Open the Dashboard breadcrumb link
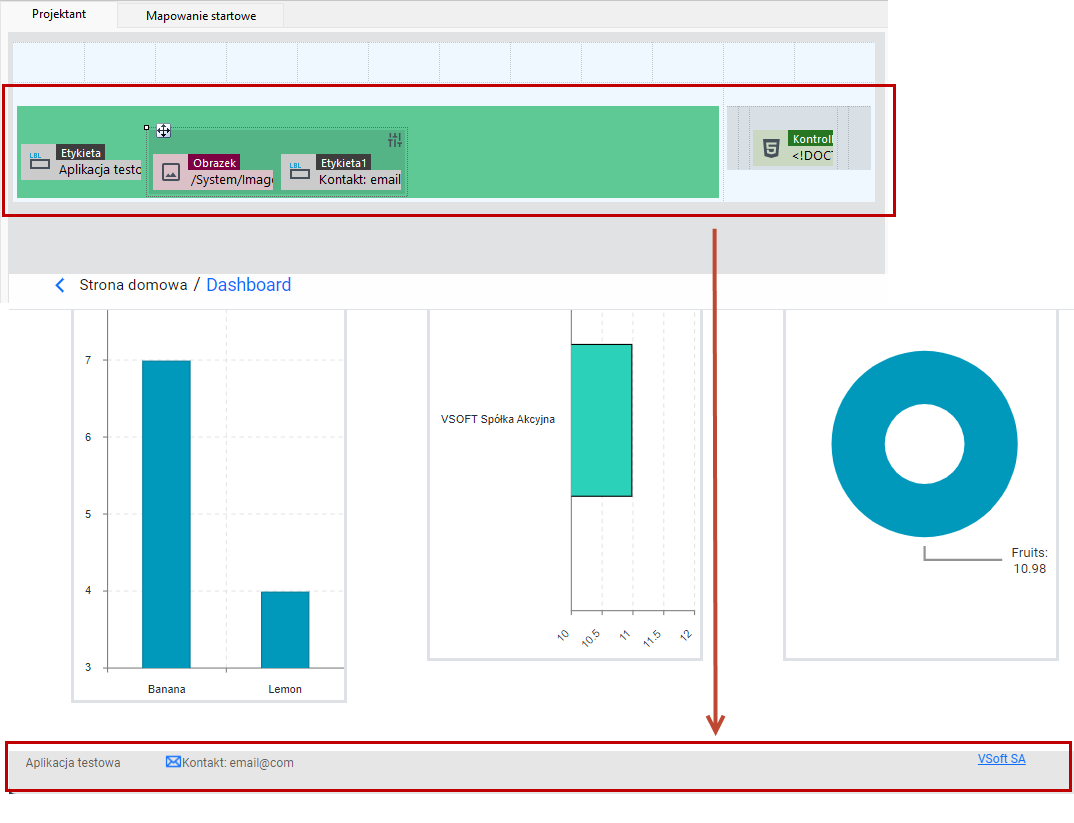Image resolution: width=1074 pixels, height=823 pixels. pyautogui.click(x=249, y=285)
